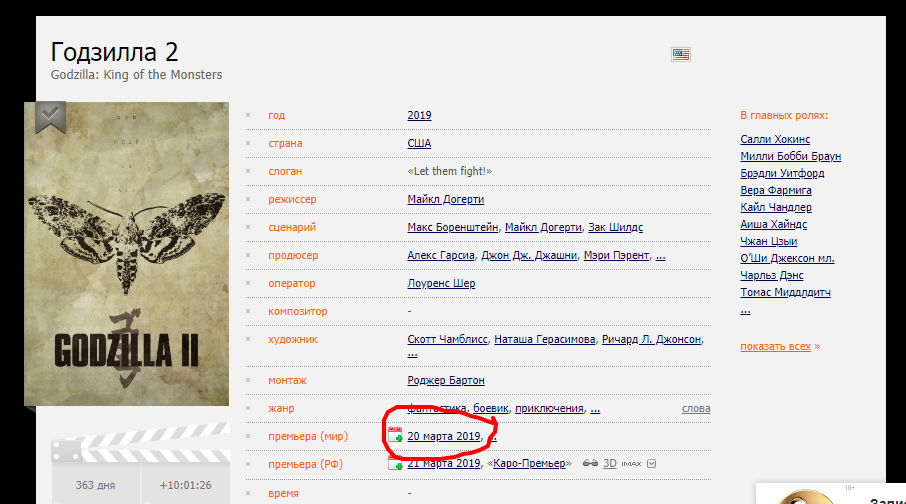Open the США country link
This screenshot has height=504, width=906.
[419, 143]
